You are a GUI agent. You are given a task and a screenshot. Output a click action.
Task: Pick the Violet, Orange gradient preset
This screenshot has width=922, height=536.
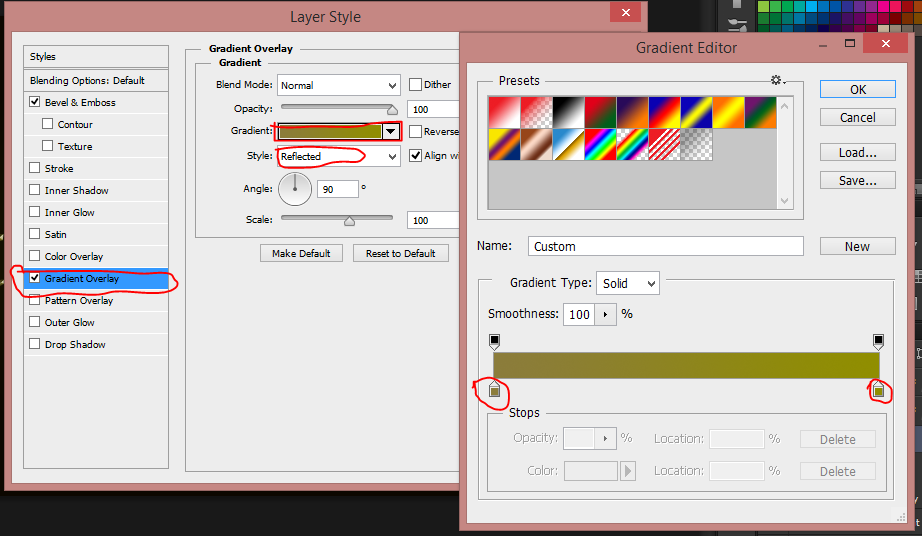coord(633,112)
